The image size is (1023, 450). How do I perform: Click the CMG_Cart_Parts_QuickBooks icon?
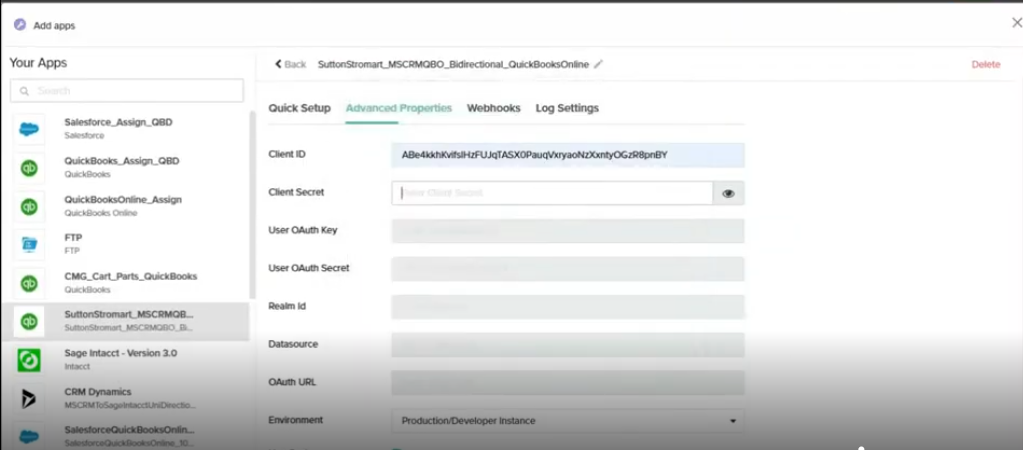29,283
